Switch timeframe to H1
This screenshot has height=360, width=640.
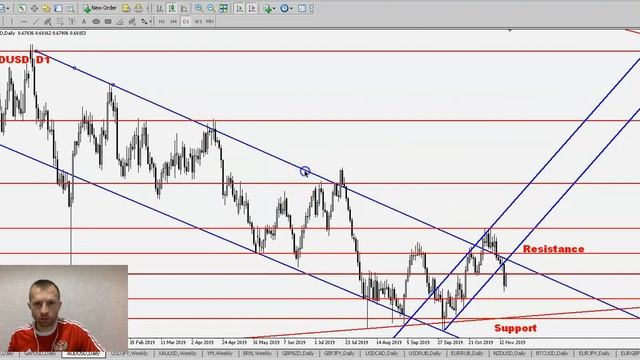(x=162, y=21)
